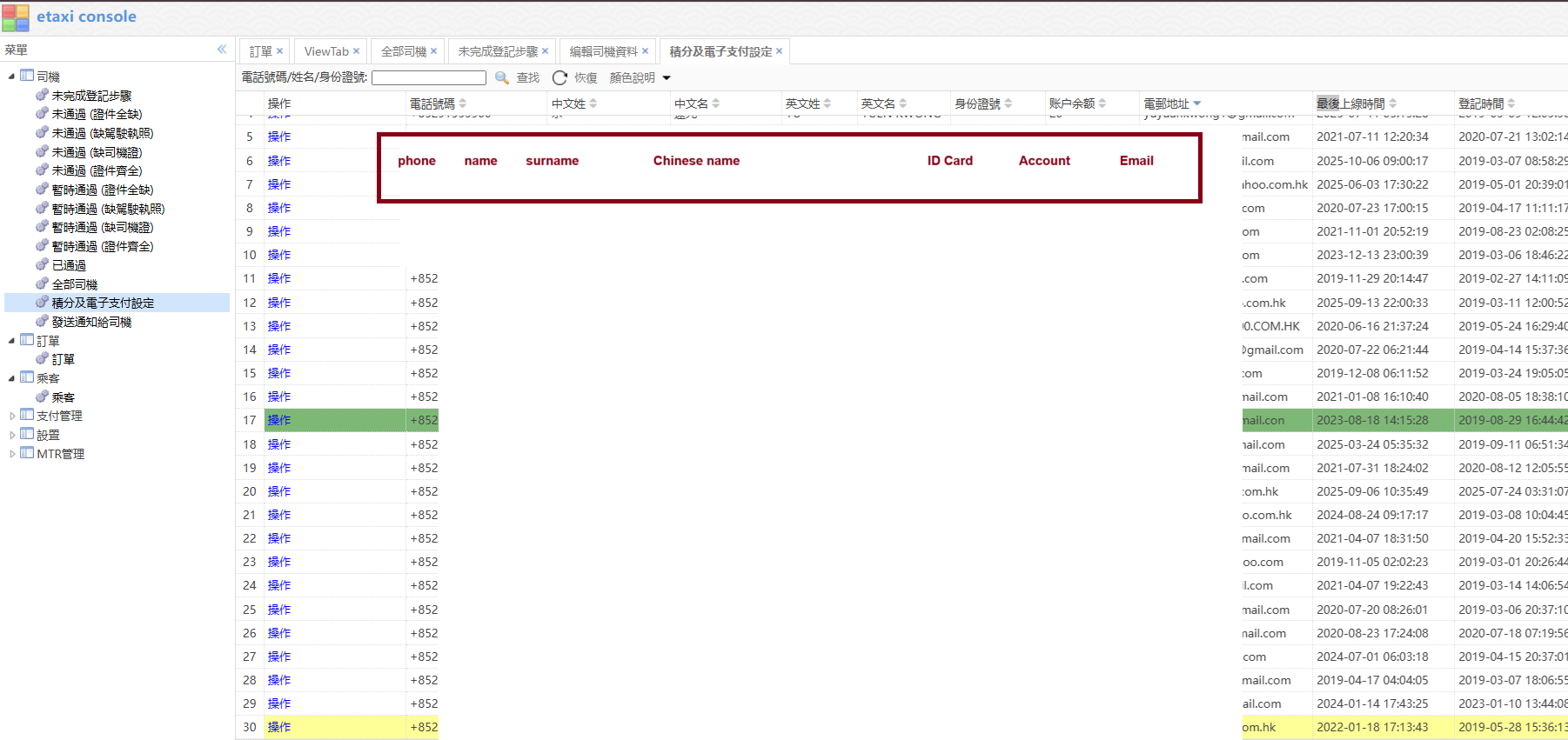Close the ViewTab tab
This screenshot has height=740, width=1568.
[357, 51]
